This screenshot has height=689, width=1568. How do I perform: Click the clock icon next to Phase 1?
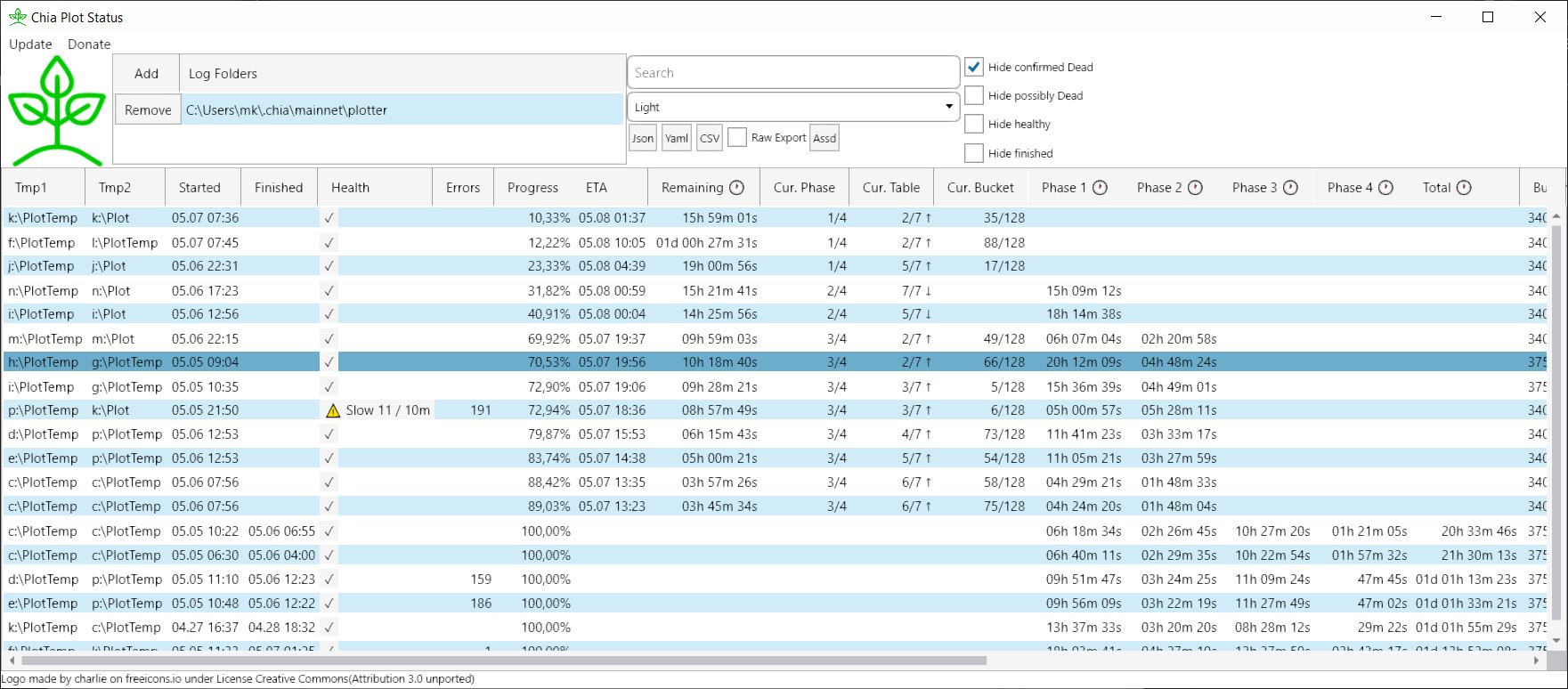(1100, 188)
